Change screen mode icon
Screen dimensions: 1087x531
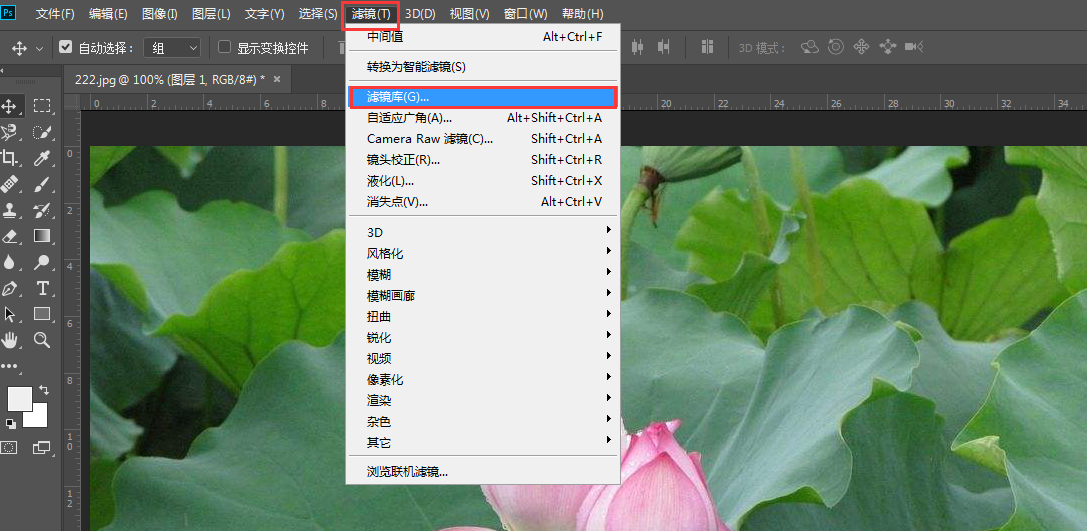(42, 448)
